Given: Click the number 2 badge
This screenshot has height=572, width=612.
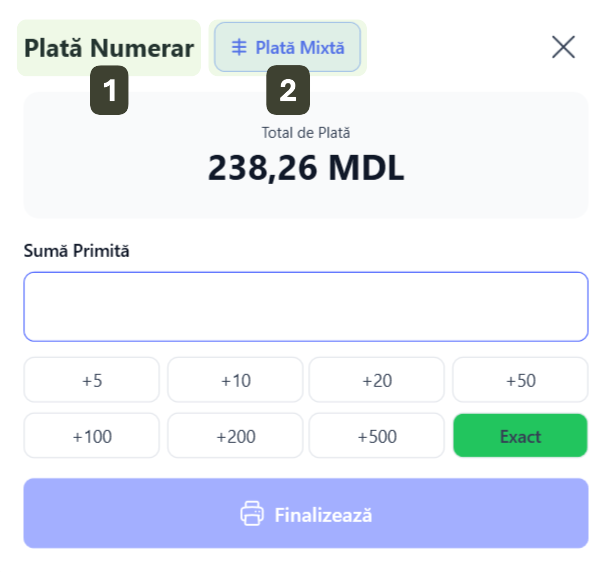Looking at the screenshot, I should tap(287, 92).
